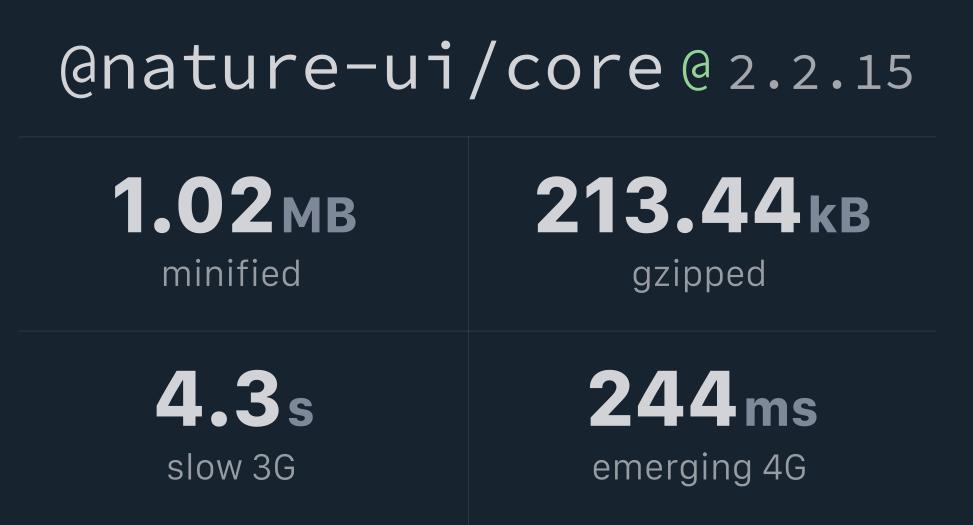Viewport: 973px width, 525px height.
Task: Select the 213.44 gzipped size value
Action: 668,205
